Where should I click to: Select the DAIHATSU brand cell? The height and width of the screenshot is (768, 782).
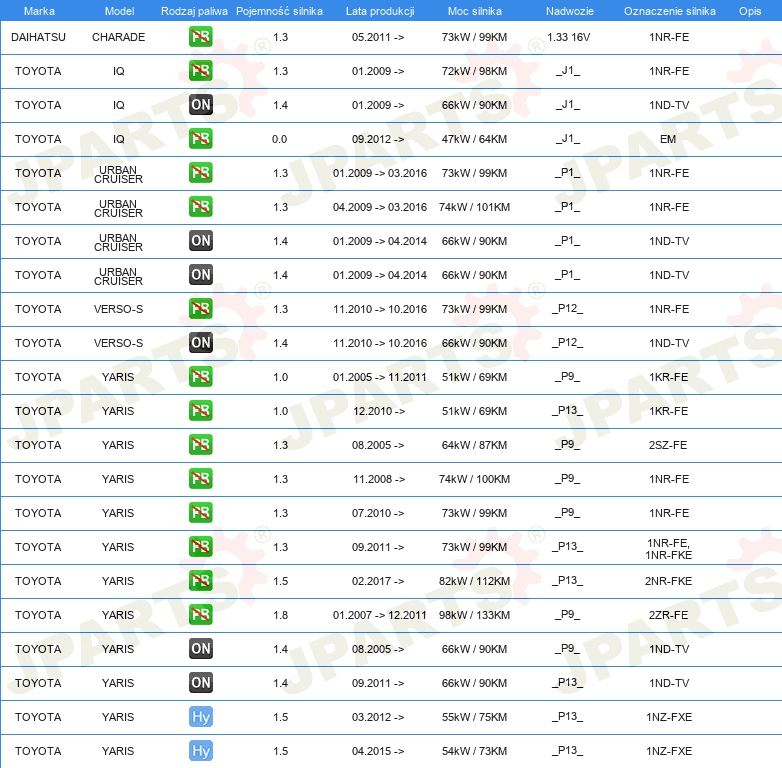coord(38,37)
